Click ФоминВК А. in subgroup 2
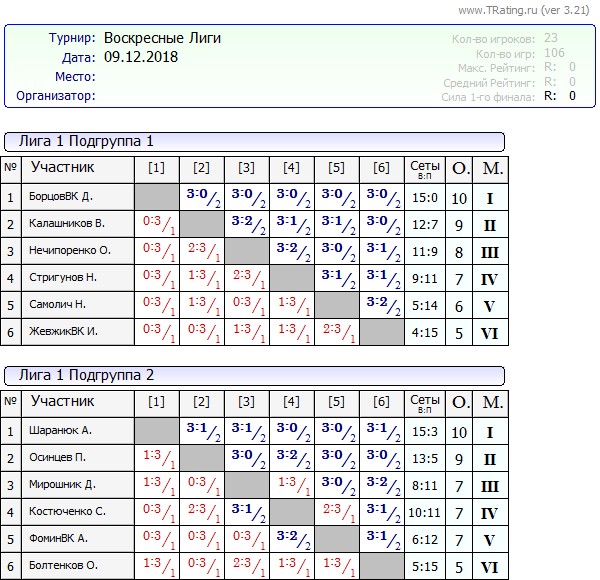This screenshot has height=580, width=600. click(59, 539)
